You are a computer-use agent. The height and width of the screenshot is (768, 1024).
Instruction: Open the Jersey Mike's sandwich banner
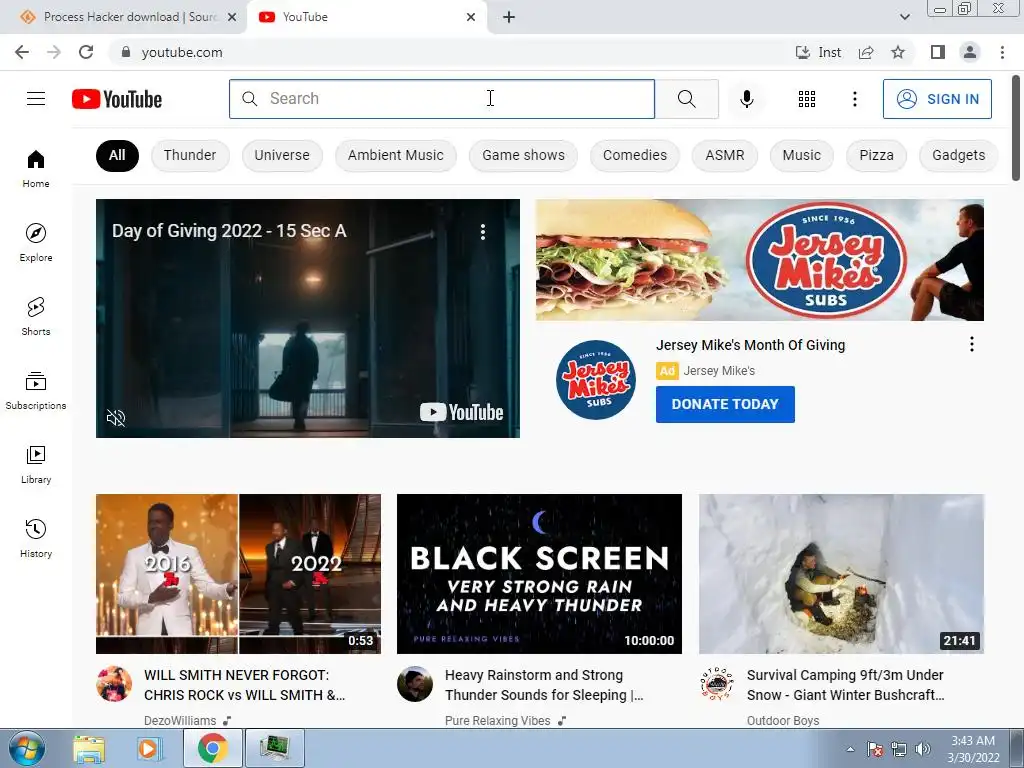click(x=760, y=260)
